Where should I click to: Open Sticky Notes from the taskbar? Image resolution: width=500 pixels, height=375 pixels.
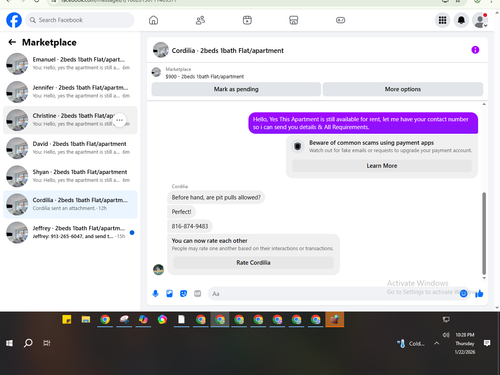coord(67,320)
